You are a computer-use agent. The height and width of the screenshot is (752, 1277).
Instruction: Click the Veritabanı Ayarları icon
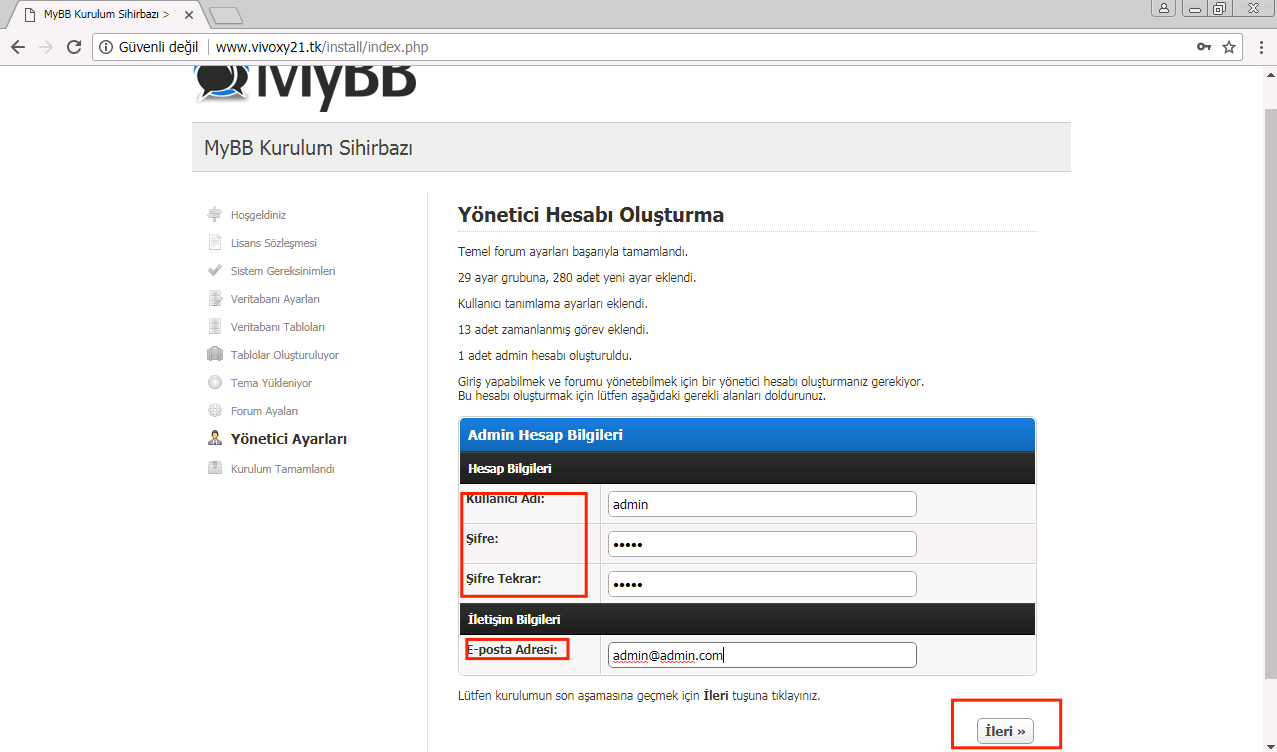tap(214, 298)
